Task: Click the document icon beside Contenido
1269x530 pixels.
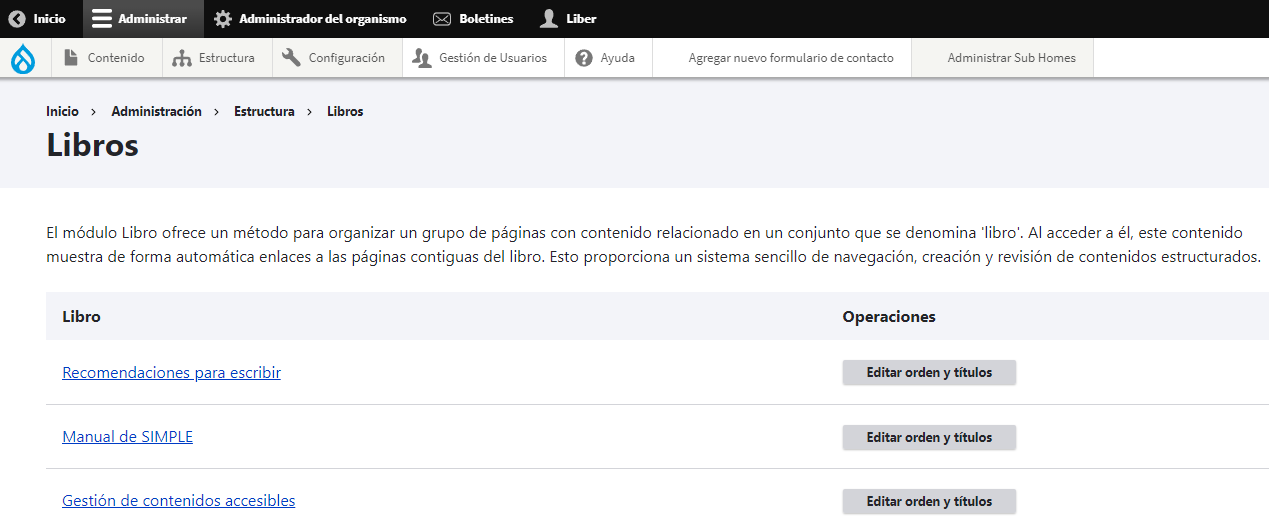Action: pos(71,58)
